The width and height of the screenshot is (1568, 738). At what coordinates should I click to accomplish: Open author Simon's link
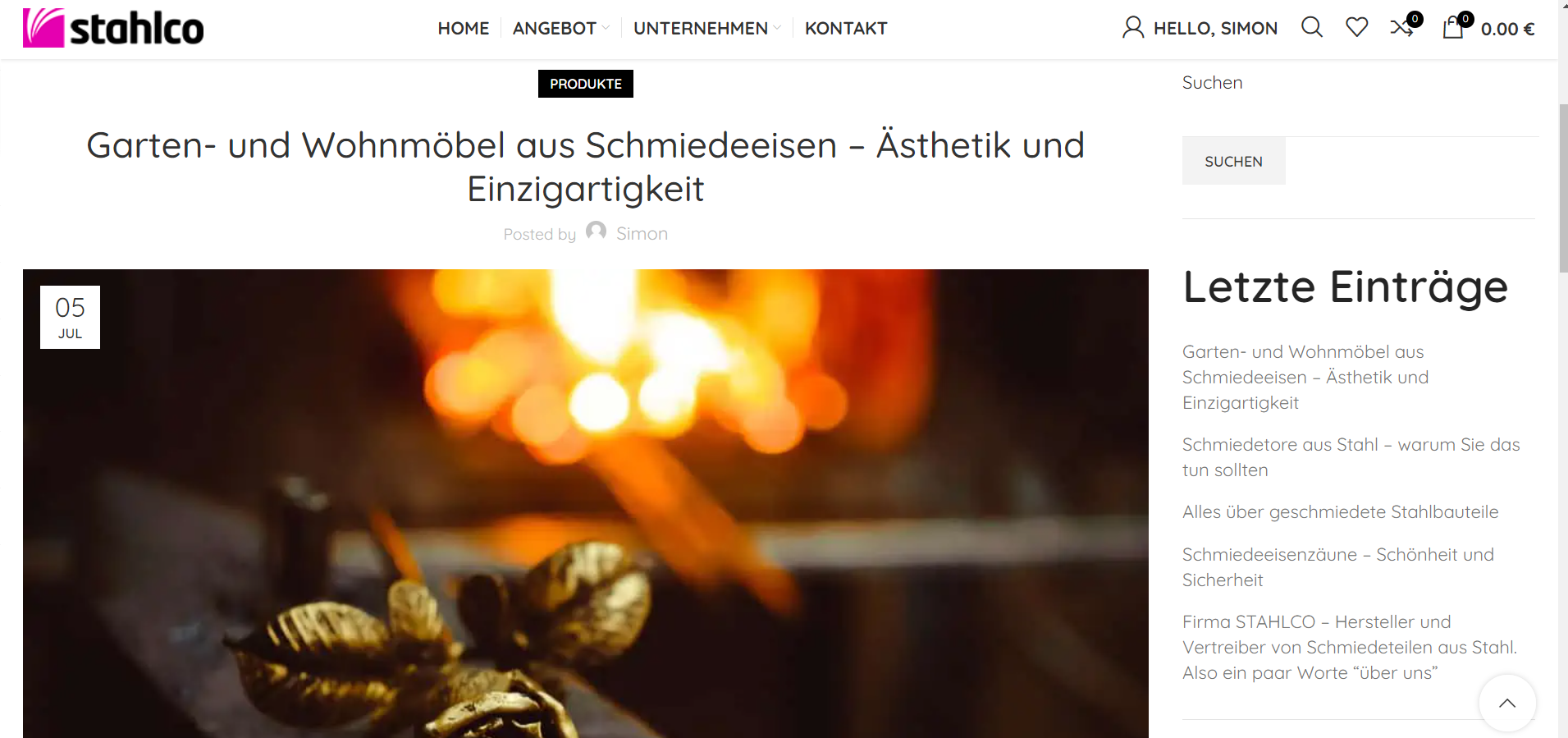point(642,234)
